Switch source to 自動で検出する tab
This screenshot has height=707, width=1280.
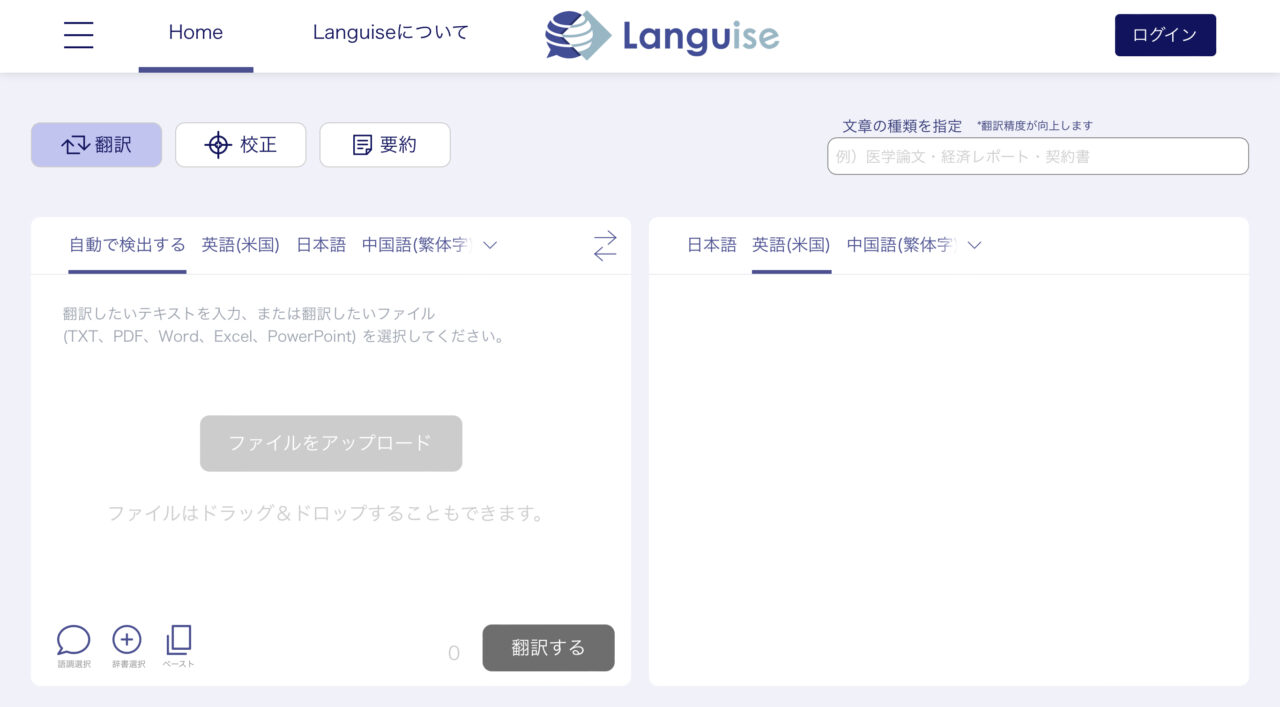click(126, 243)
